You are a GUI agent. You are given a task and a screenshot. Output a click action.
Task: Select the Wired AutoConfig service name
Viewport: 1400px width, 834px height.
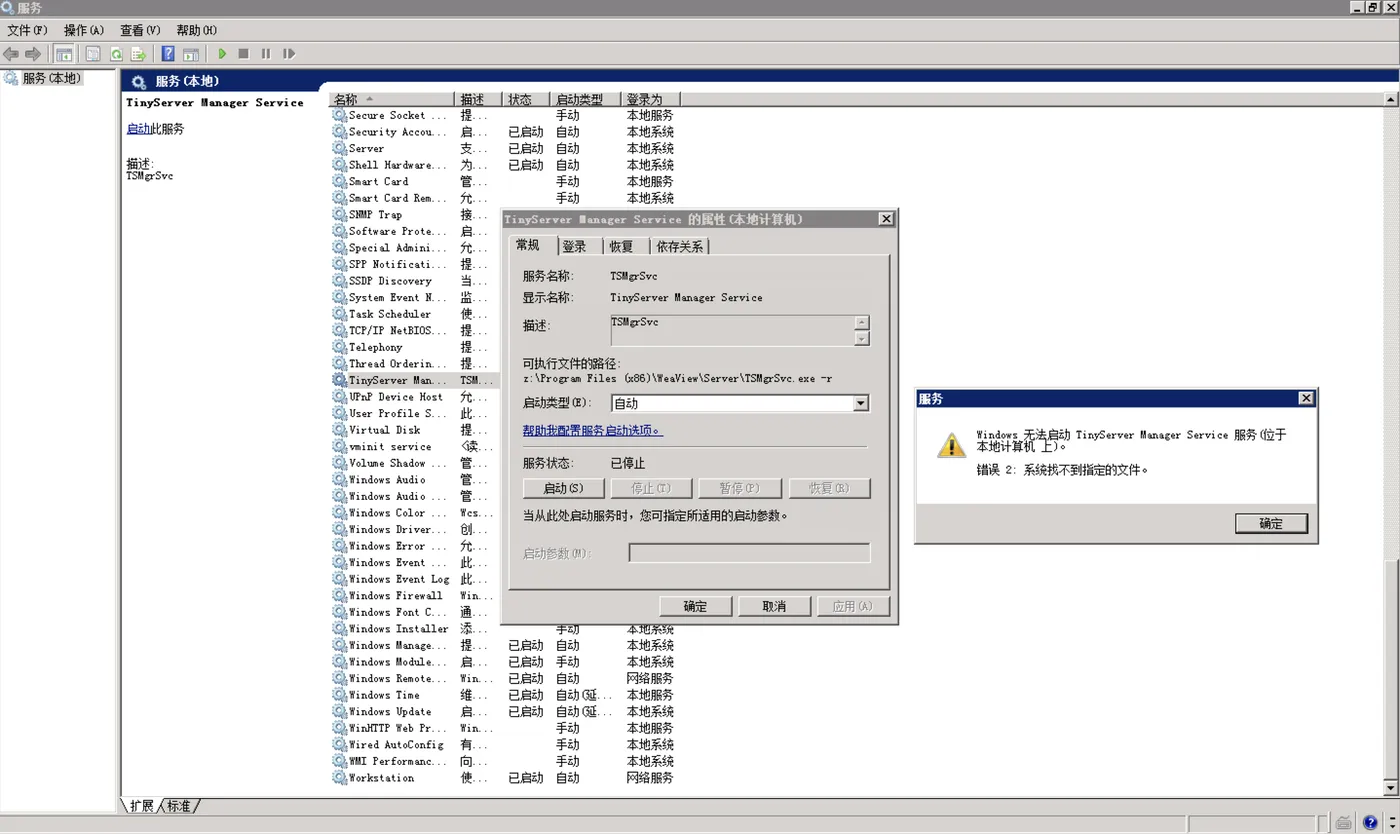click(396, 745)
